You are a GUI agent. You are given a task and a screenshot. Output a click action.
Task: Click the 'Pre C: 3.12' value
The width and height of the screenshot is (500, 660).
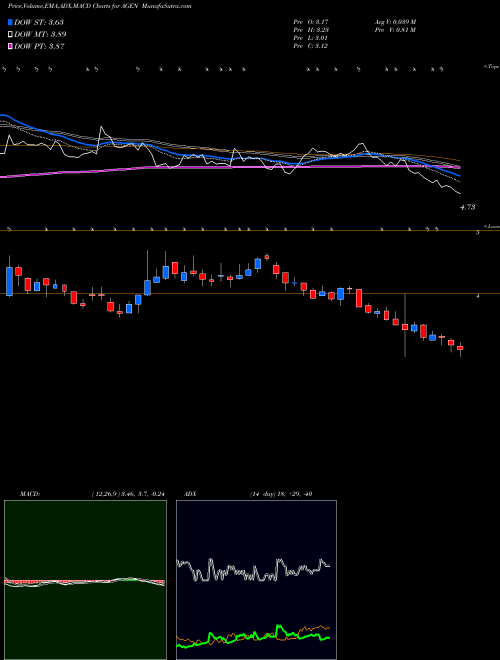coord(311,46)
